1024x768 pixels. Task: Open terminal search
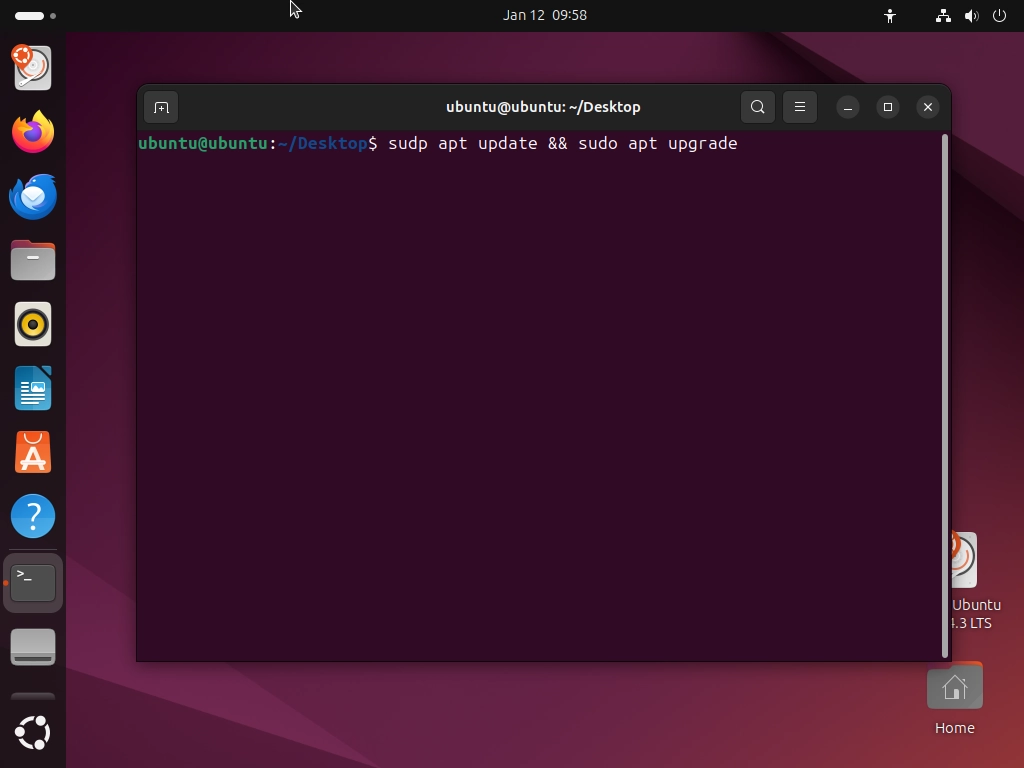[x=758, y=107]
